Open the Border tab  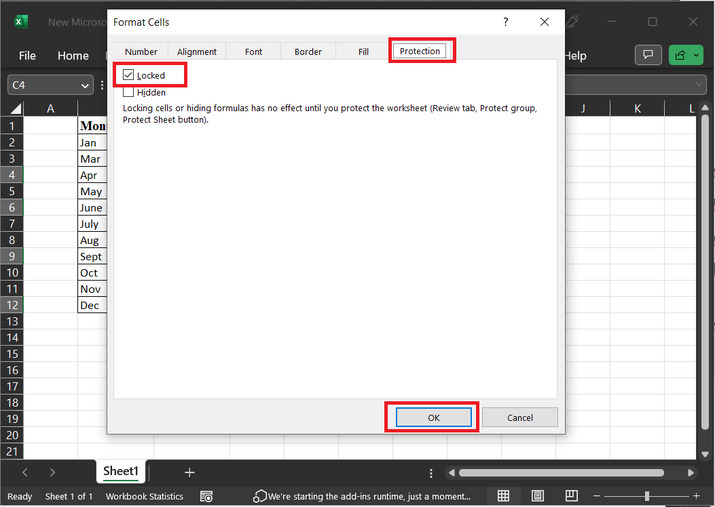[308, 51]
